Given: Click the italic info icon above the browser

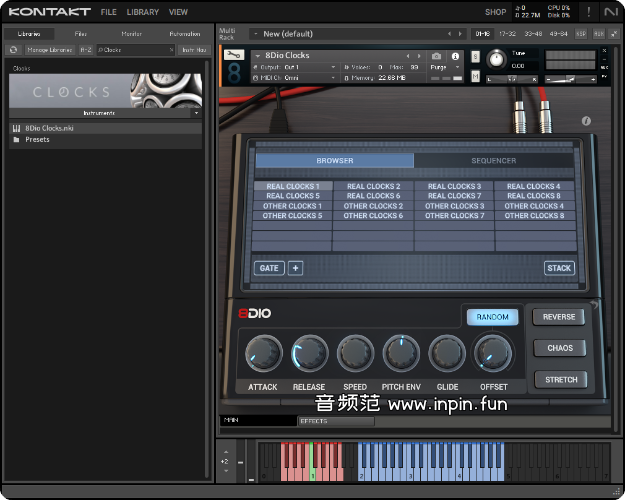Looking at the screenshot, I should [586, 121].
